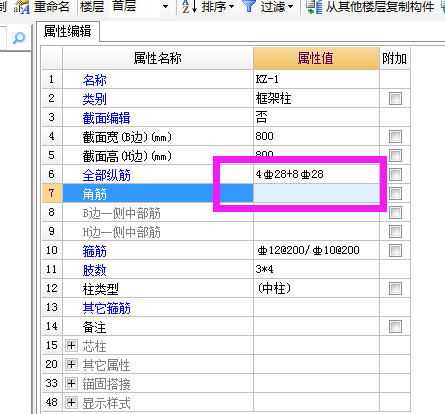
Task: Click the 属性值 column header
Action: pyautogui.click(x=316, y=58)
